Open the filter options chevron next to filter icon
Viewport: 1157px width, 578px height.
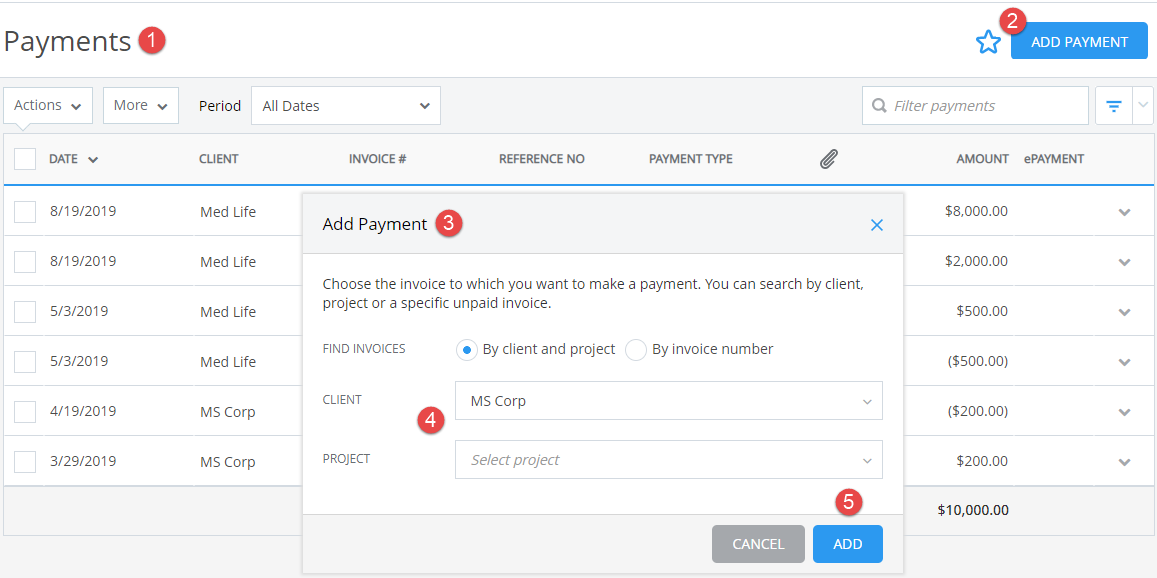[1141, 105]
